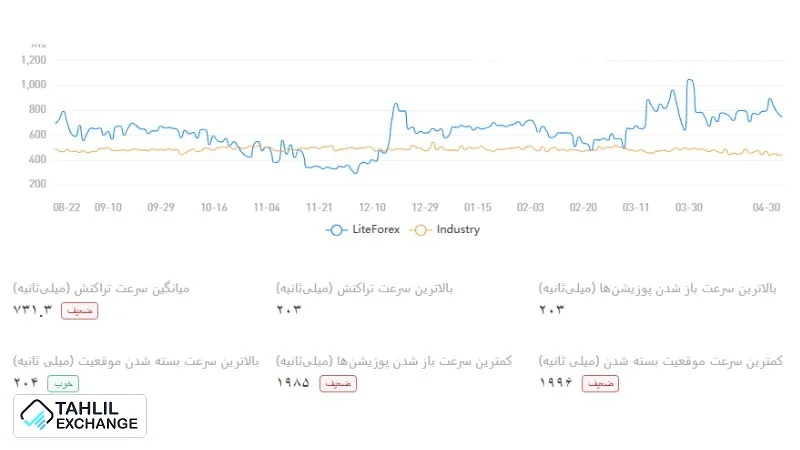Select the 01-15 date axis label

point(478,207)
